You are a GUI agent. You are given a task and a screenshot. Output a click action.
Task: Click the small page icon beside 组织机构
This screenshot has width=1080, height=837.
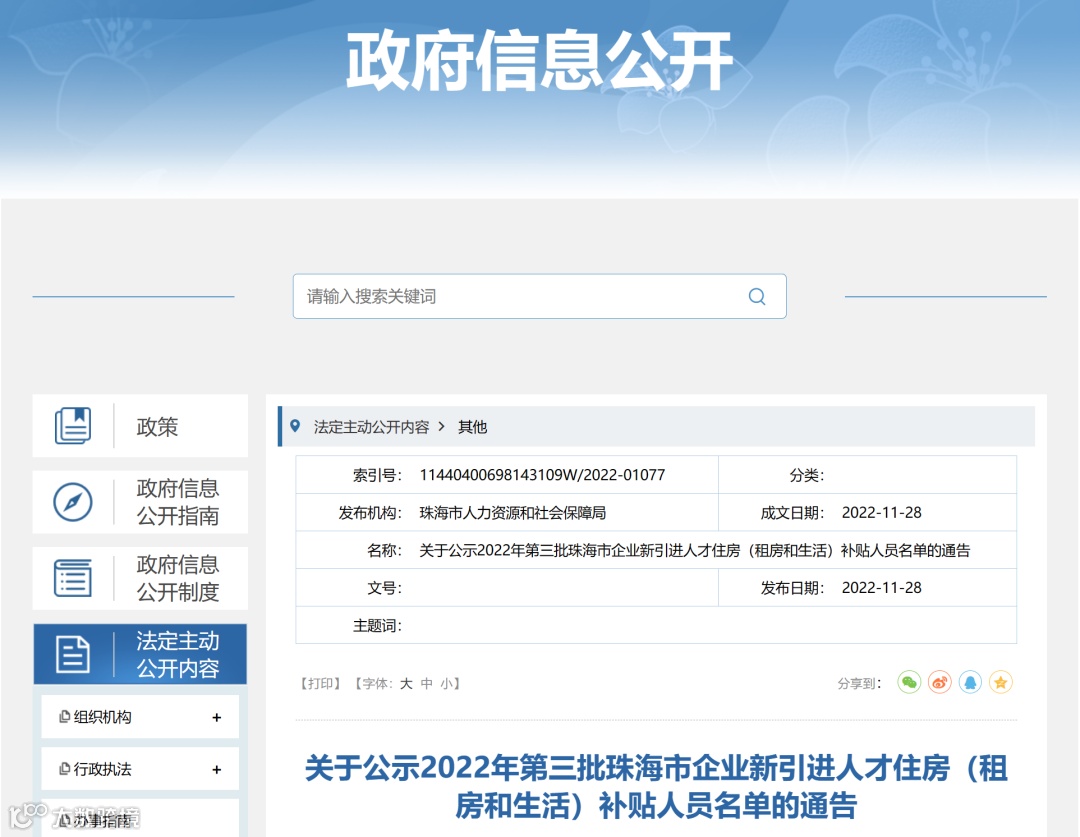click(x=65, y=716)
